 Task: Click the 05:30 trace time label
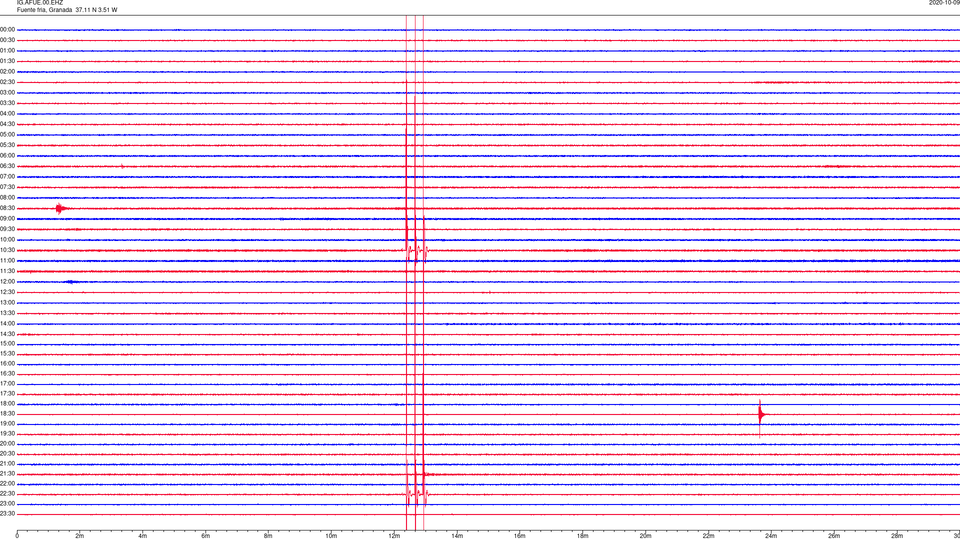[x=7, y=145]
